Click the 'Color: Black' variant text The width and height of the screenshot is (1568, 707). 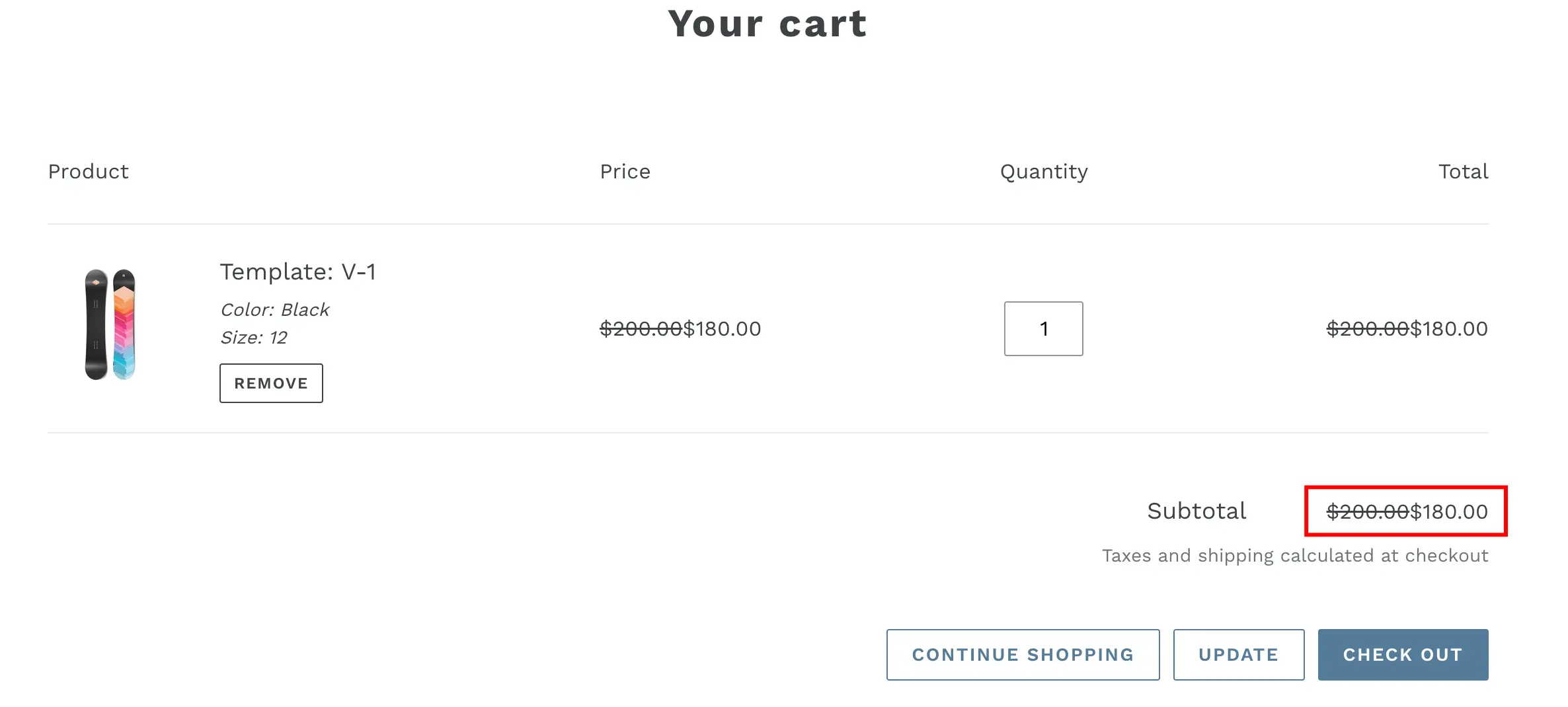pos(274,310)
